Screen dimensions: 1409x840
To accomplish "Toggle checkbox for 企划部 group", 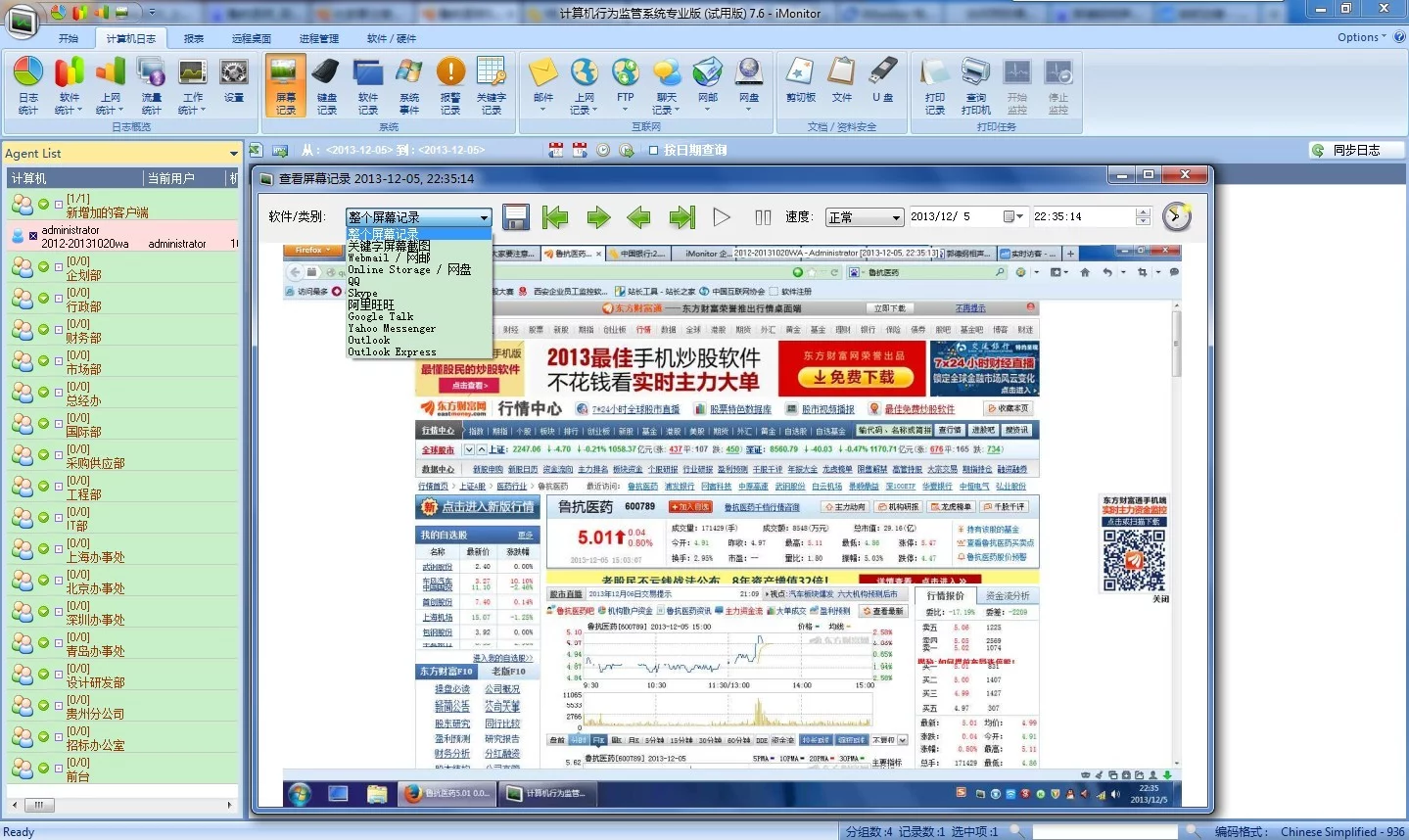I will click(58, 267).
